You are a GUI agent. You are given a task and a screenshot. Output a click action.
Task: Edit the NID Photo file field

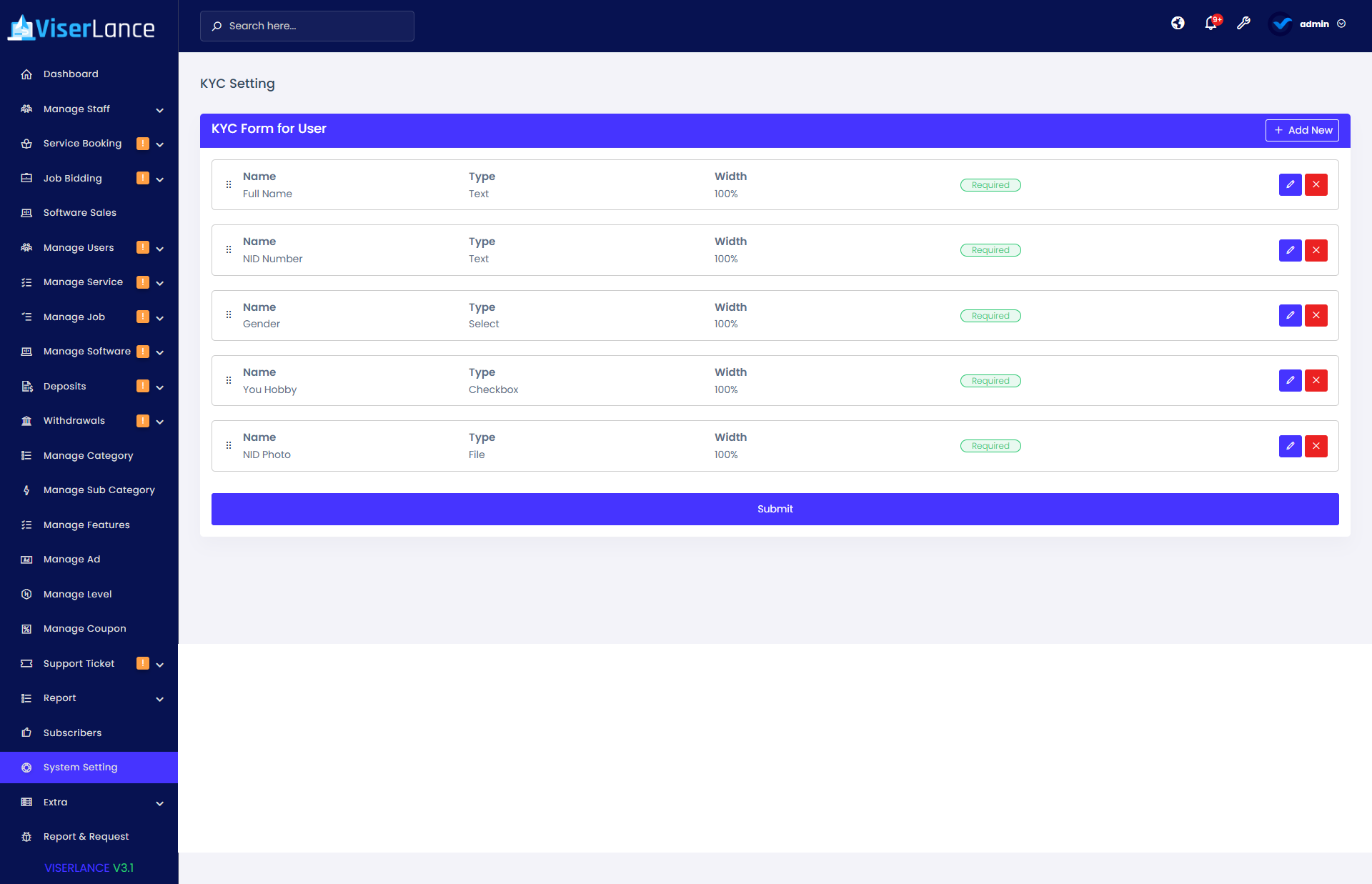[1290, 446]
